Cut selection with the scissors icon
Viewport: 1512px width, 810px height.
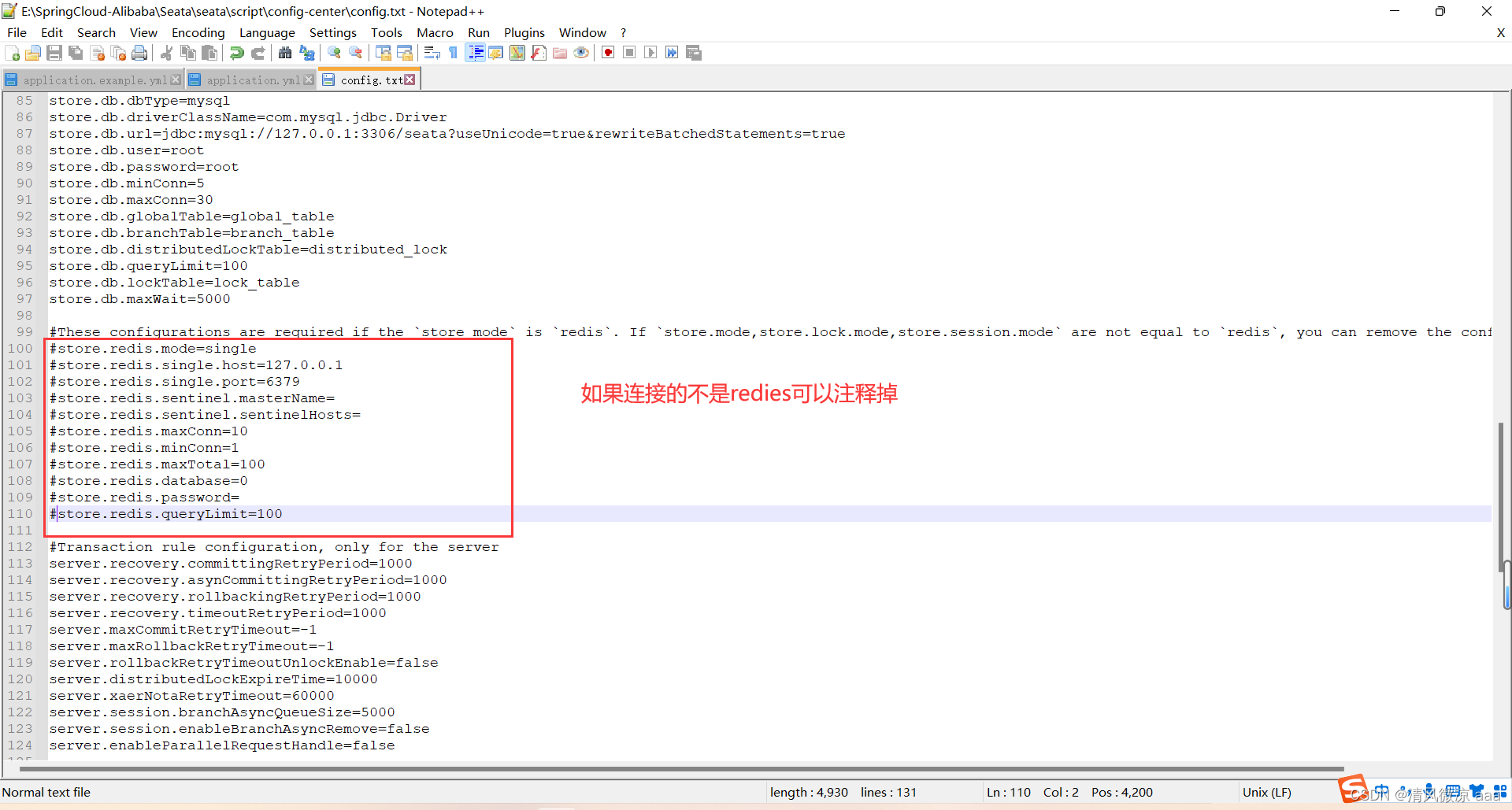166,53
